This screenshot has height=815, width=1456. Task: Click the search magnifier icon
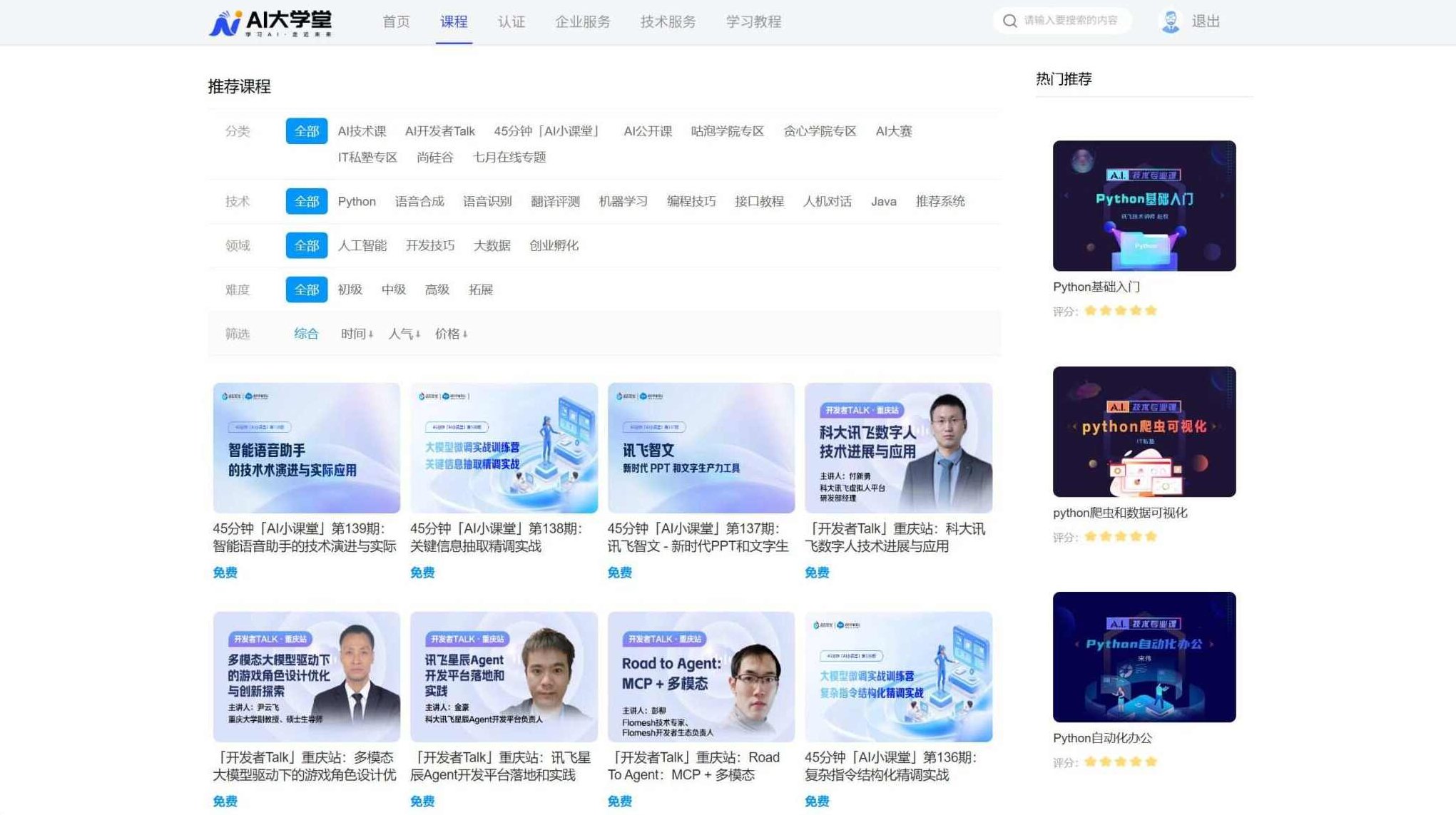point(1009,21)
